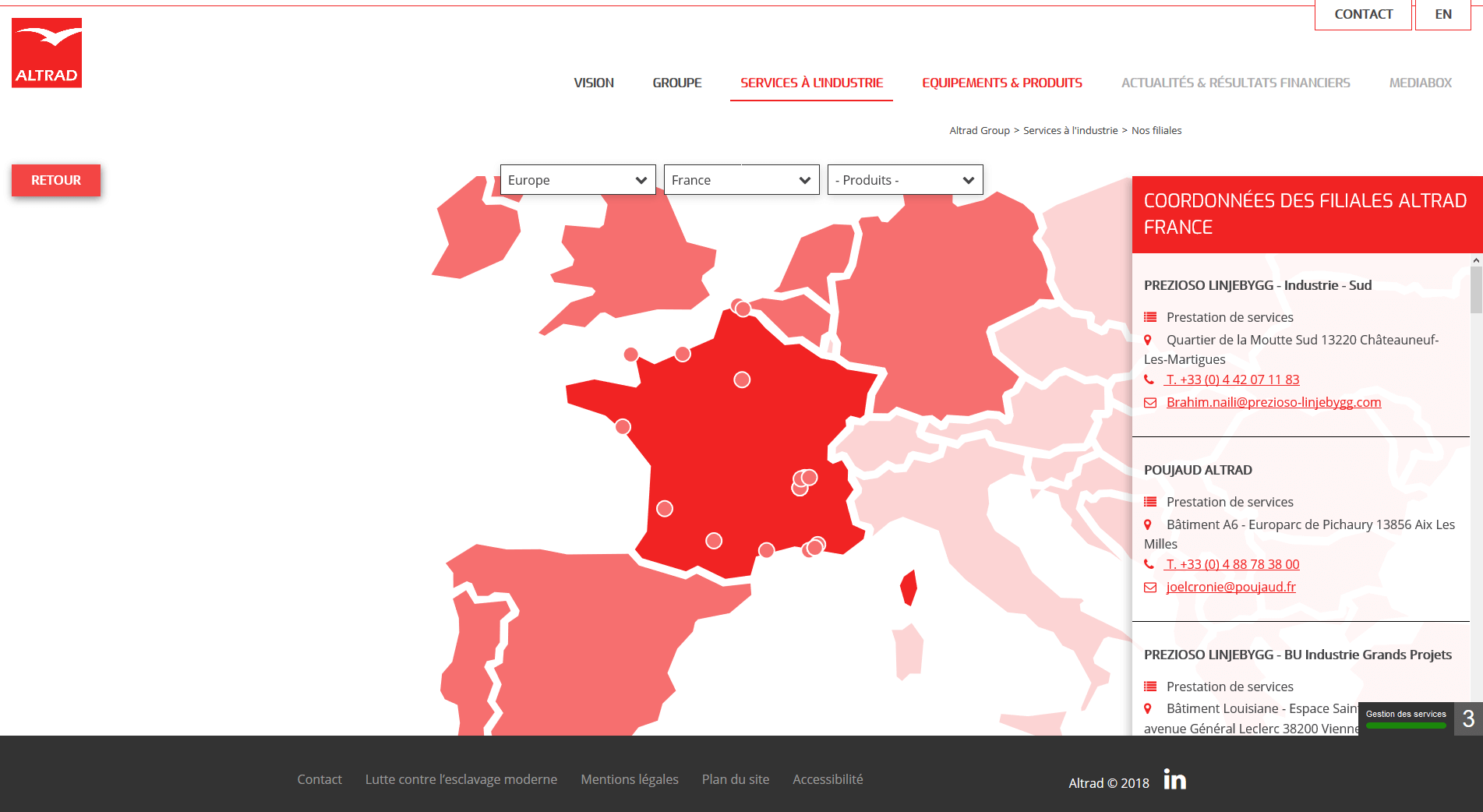This screenshot has height=812, width=1483.
Task: Open the MEDIABOX menu
Action: coord(1421,83)
